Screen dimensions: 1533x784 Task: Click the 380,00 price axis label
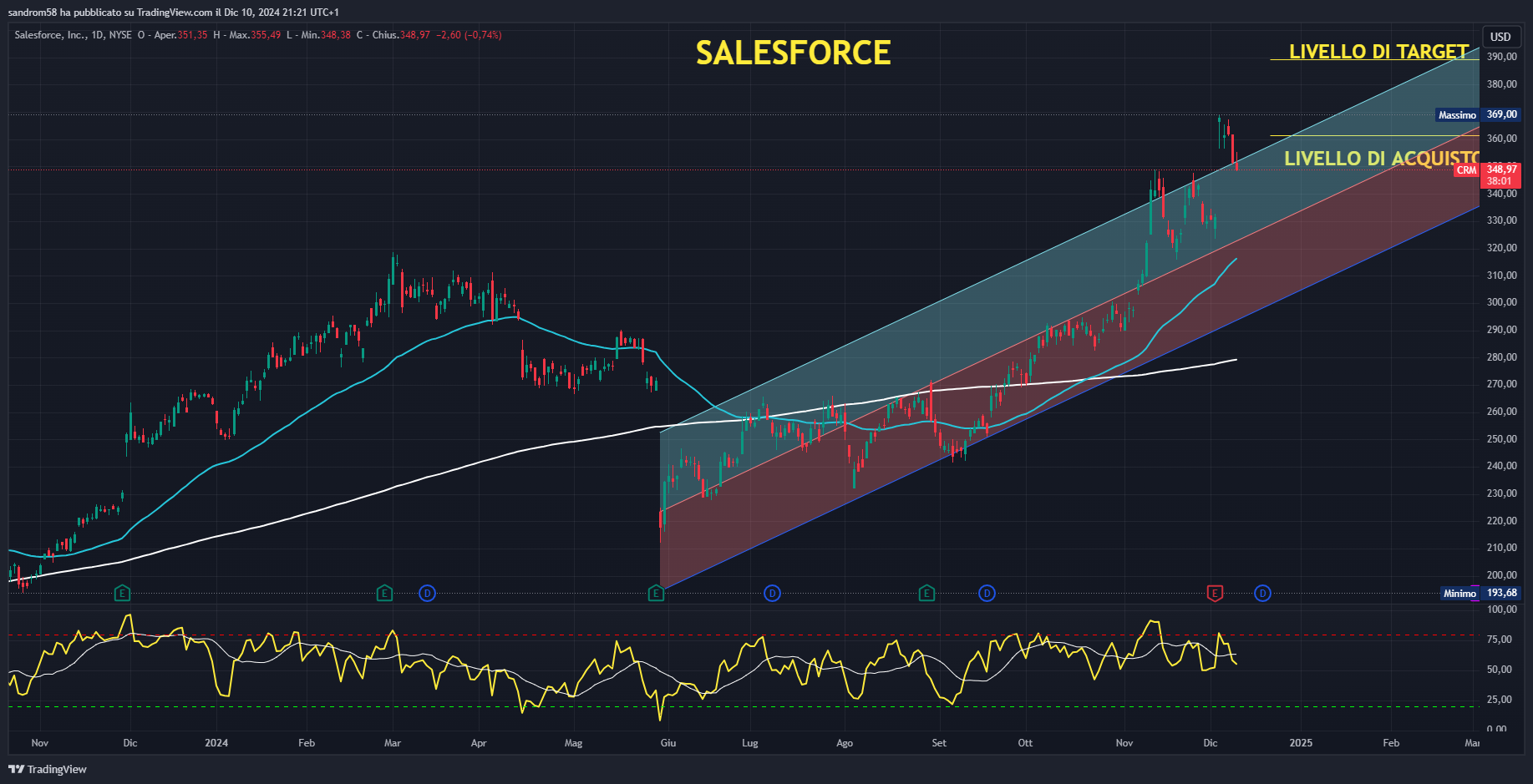coord(1501,84)
